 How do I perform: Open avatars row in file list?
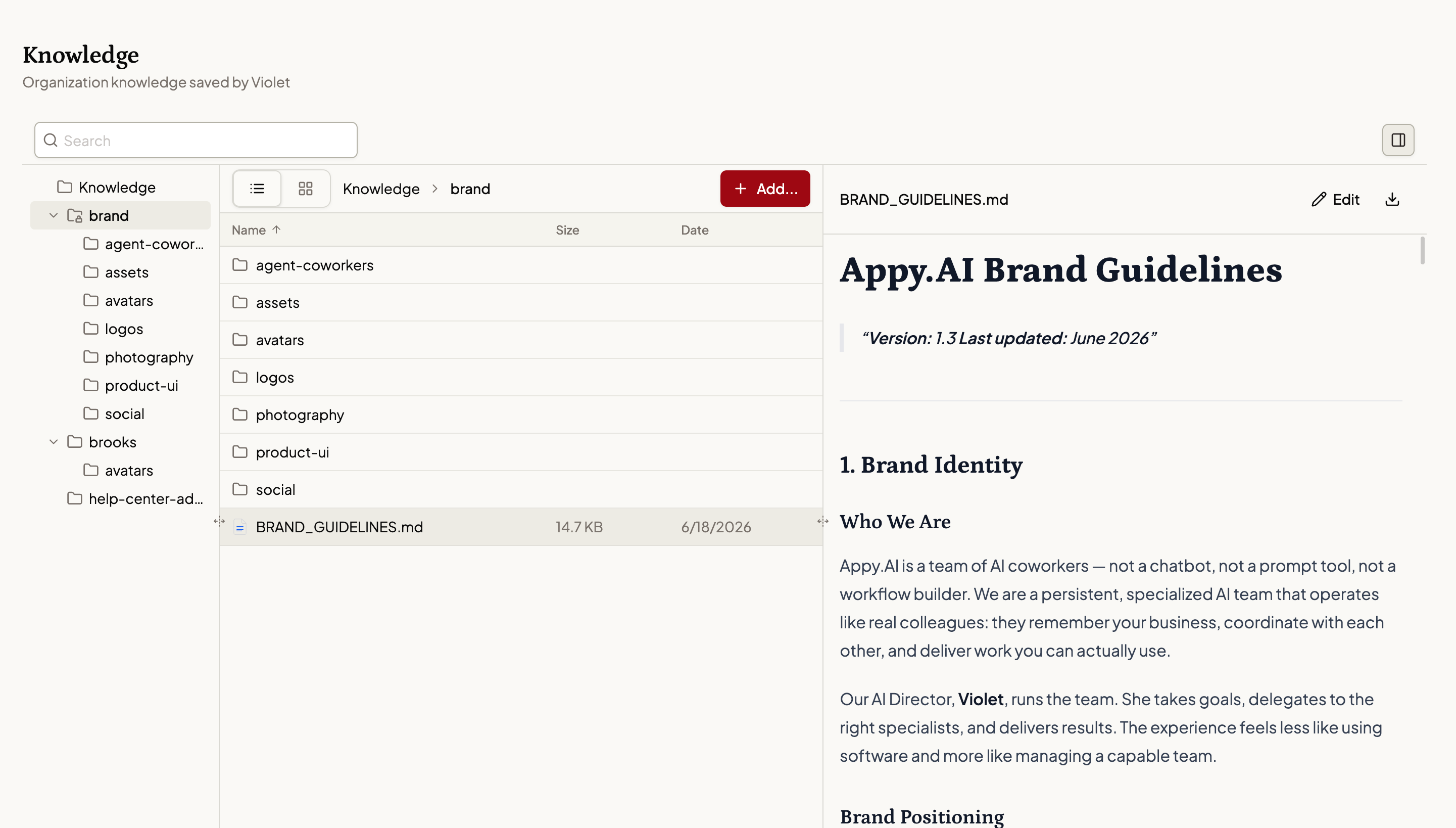[x=520, y=340]
